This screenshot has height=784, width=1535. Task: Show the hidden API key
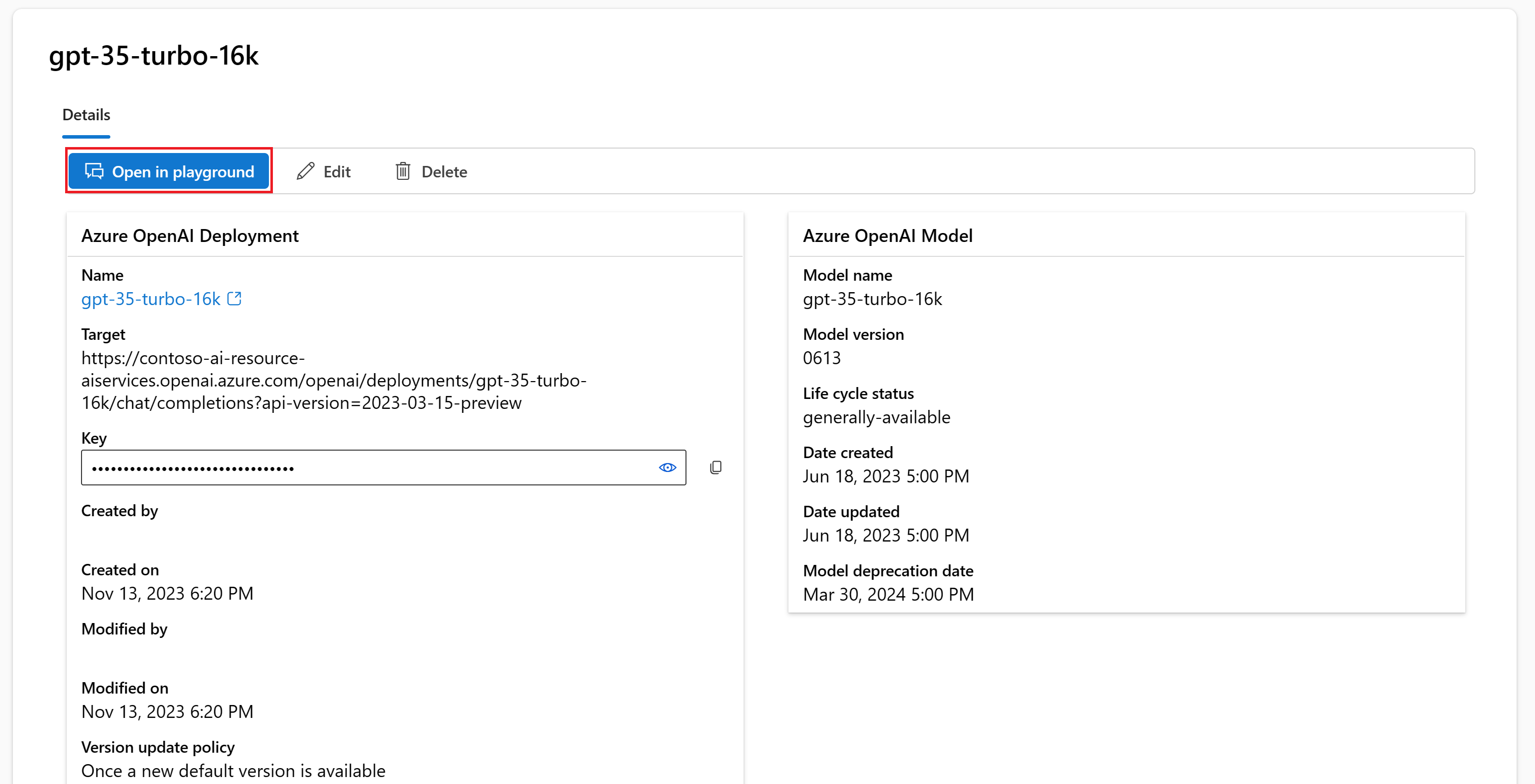tap(668, 468)
